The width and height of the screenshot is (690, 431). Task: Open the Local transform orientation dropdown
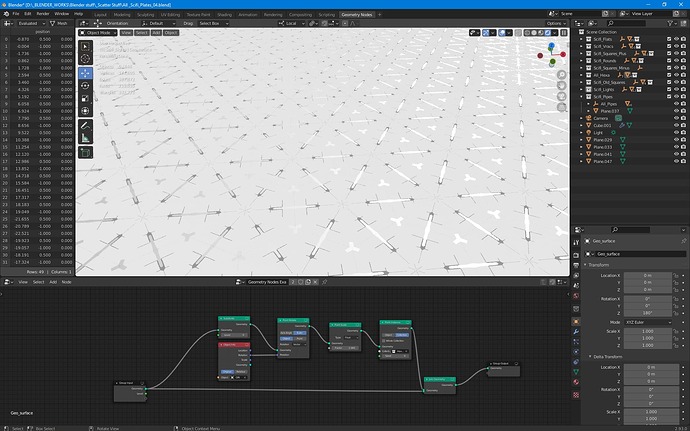pos(291,23)
